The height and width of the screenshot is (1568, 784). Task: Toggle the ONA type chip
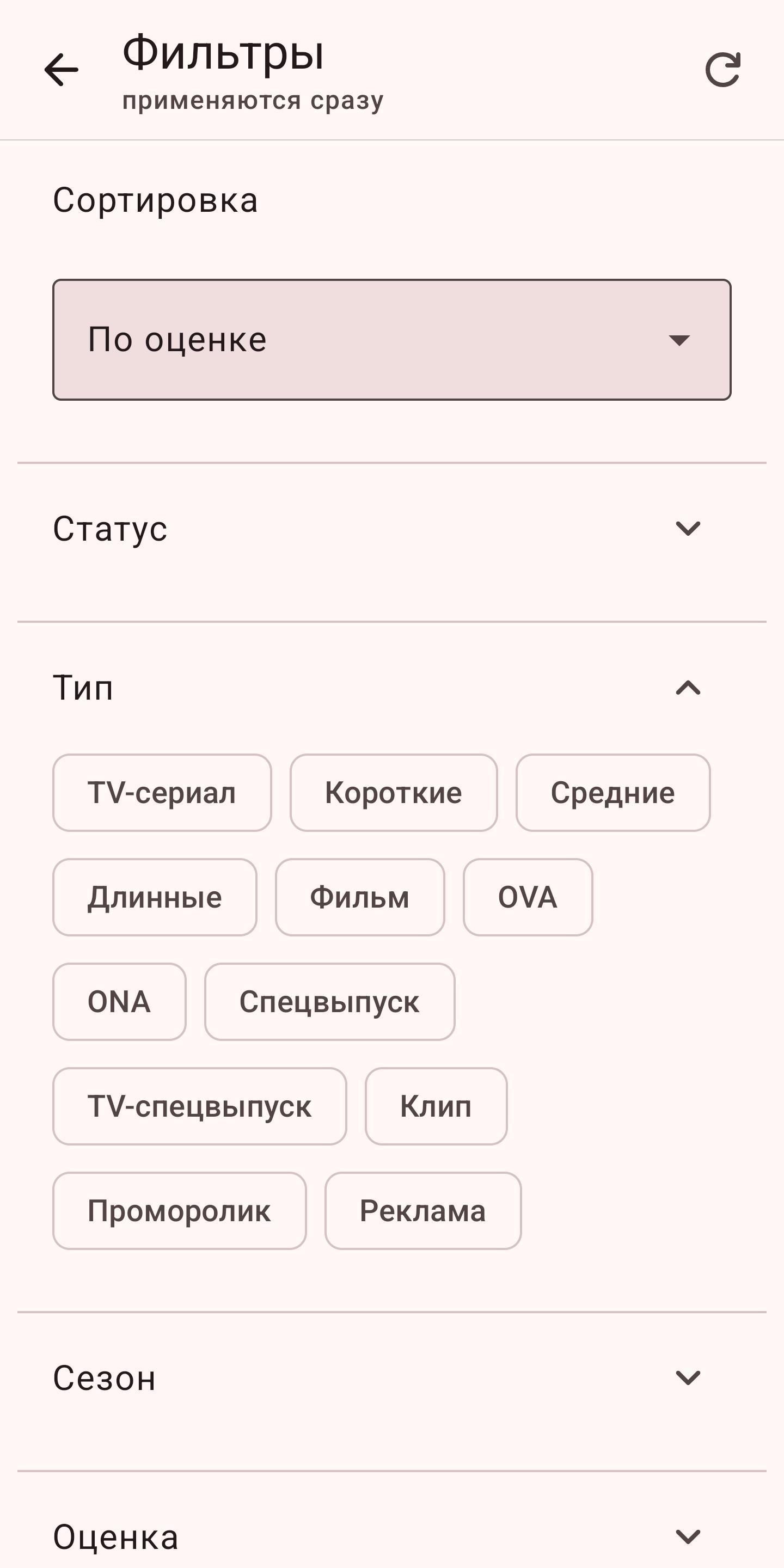[119, 1002]
